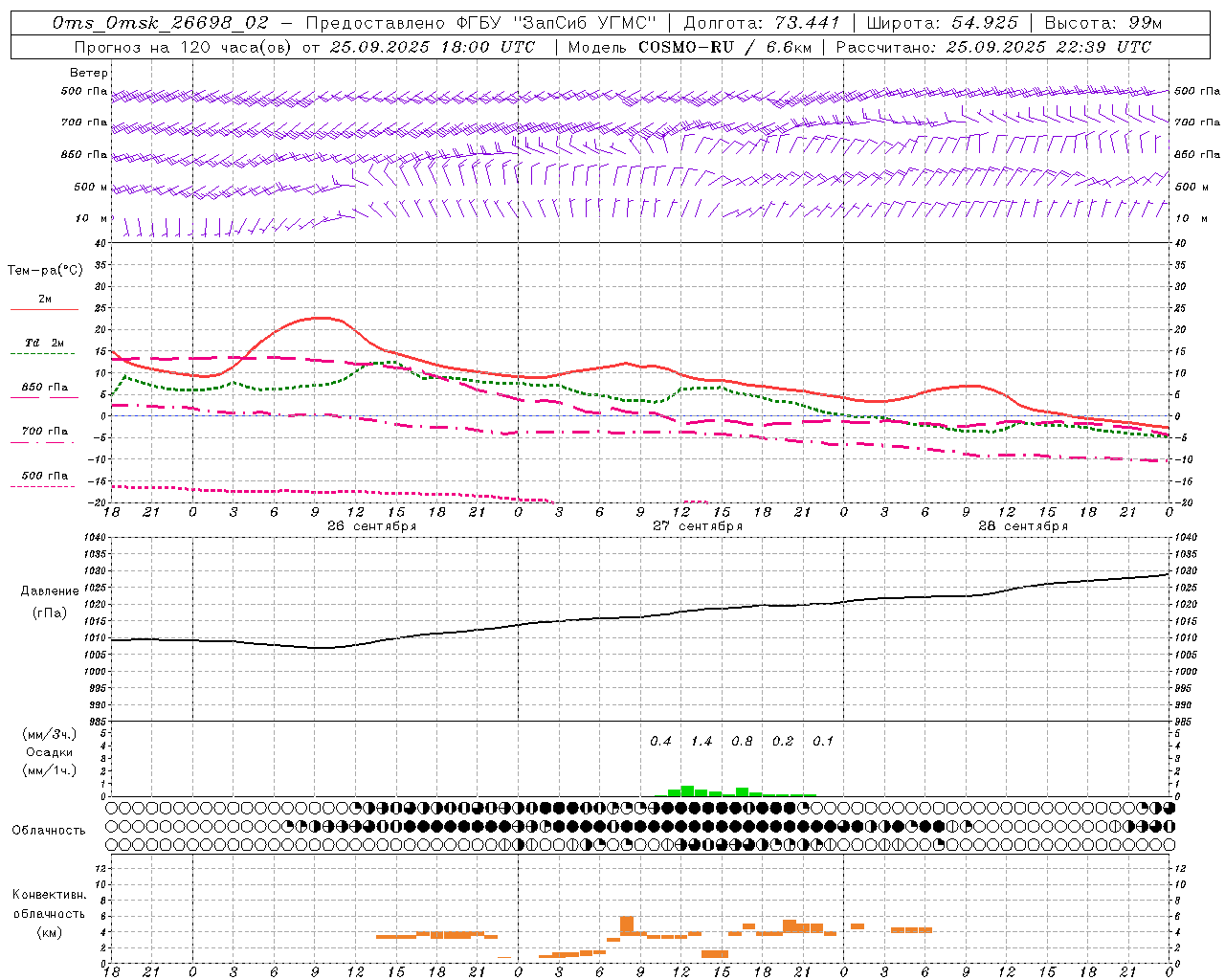Click the legend line sample under 2м

(x=44, y=309)
